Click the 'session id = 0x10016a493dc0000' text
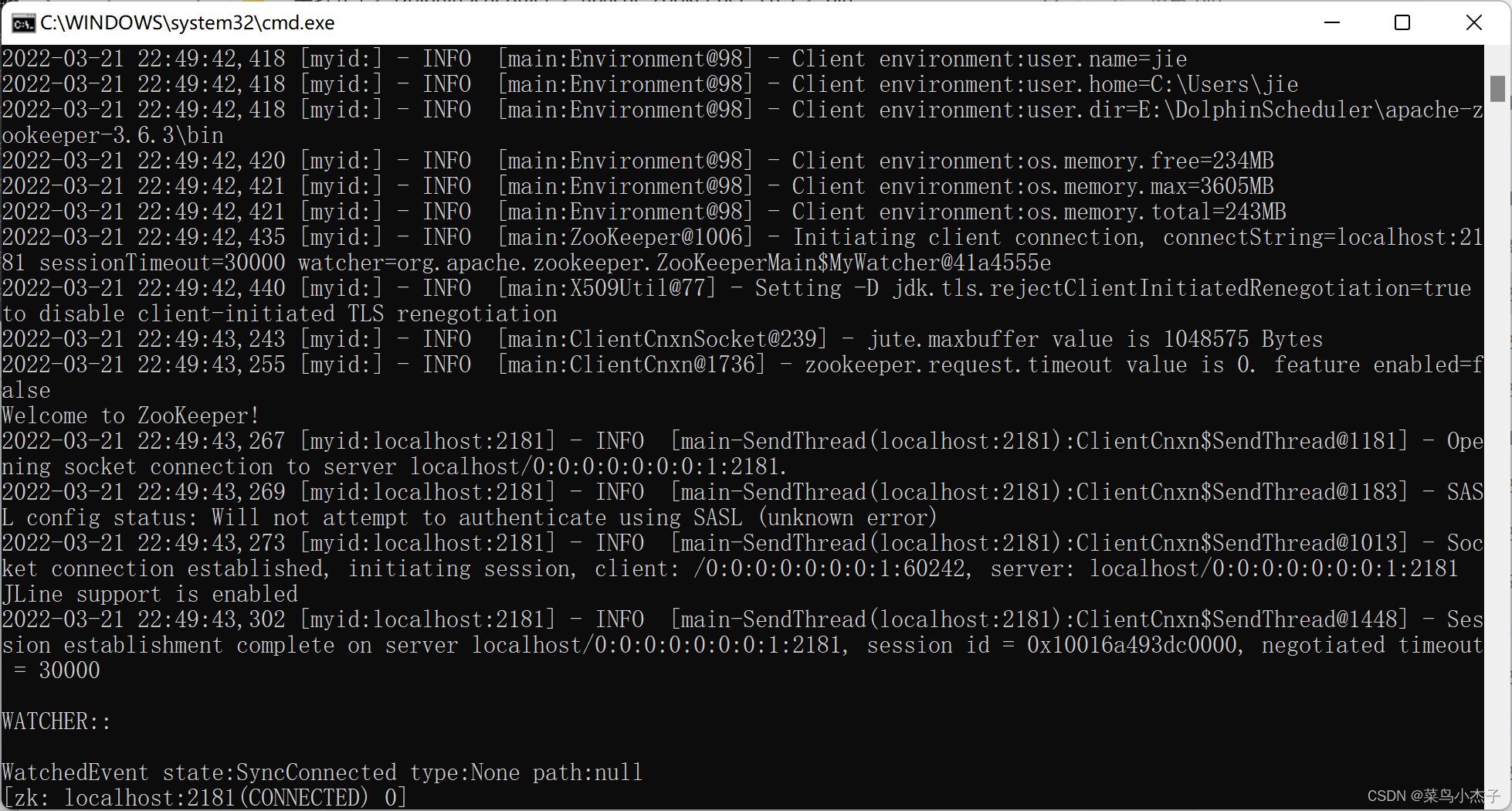This screenshot has width=1512, height=811. (x=1052, y=645)
